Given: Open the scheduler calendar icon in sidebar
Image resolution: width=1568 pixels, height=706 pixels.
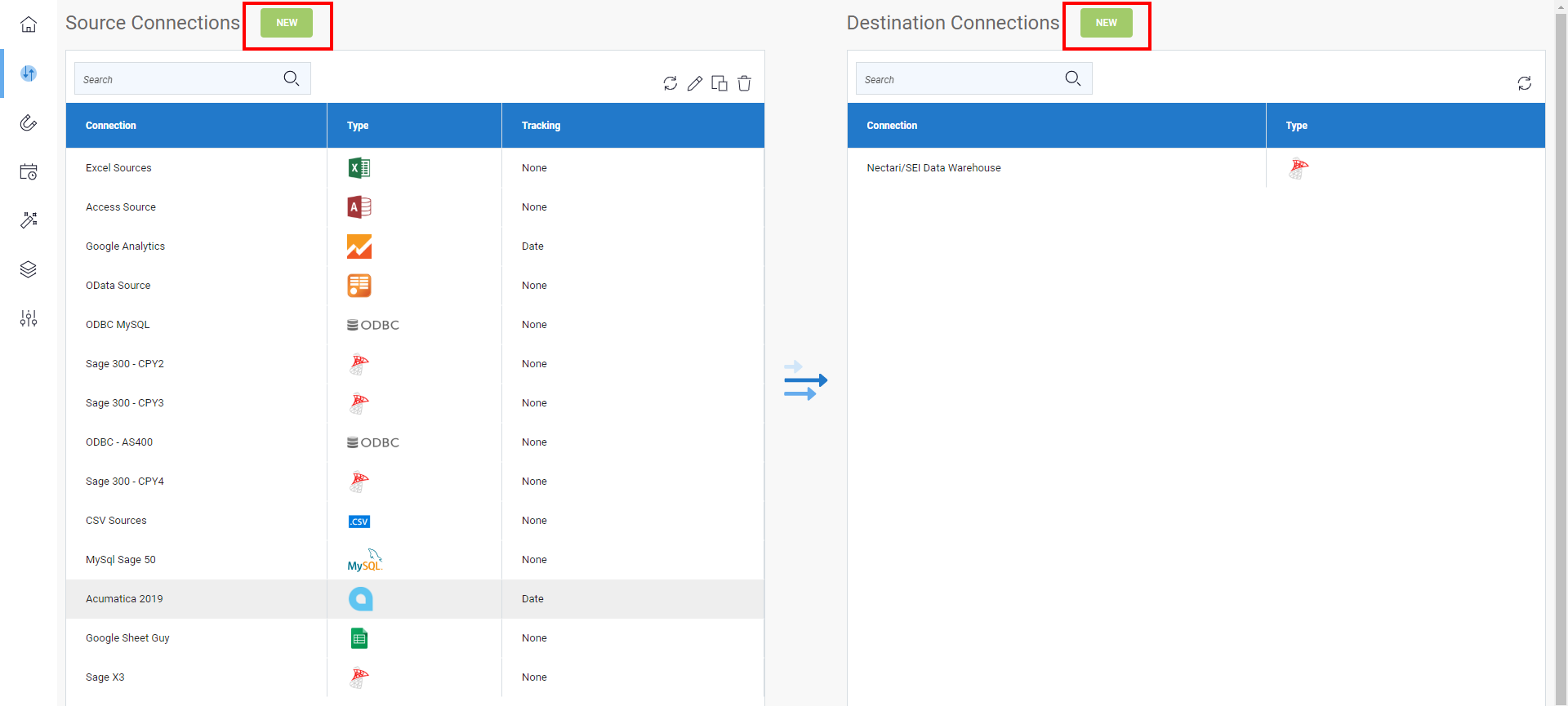Looking at the screenshot, I should (29, 171).
